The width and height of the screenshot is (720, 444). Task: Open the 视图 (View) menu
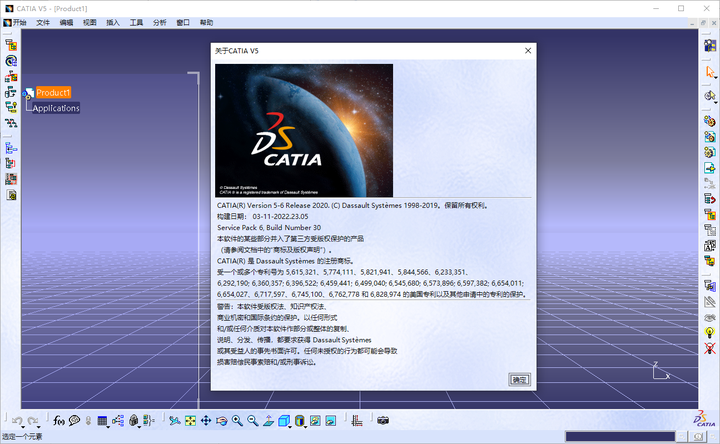pyautogui.click(x=90, y=22)
